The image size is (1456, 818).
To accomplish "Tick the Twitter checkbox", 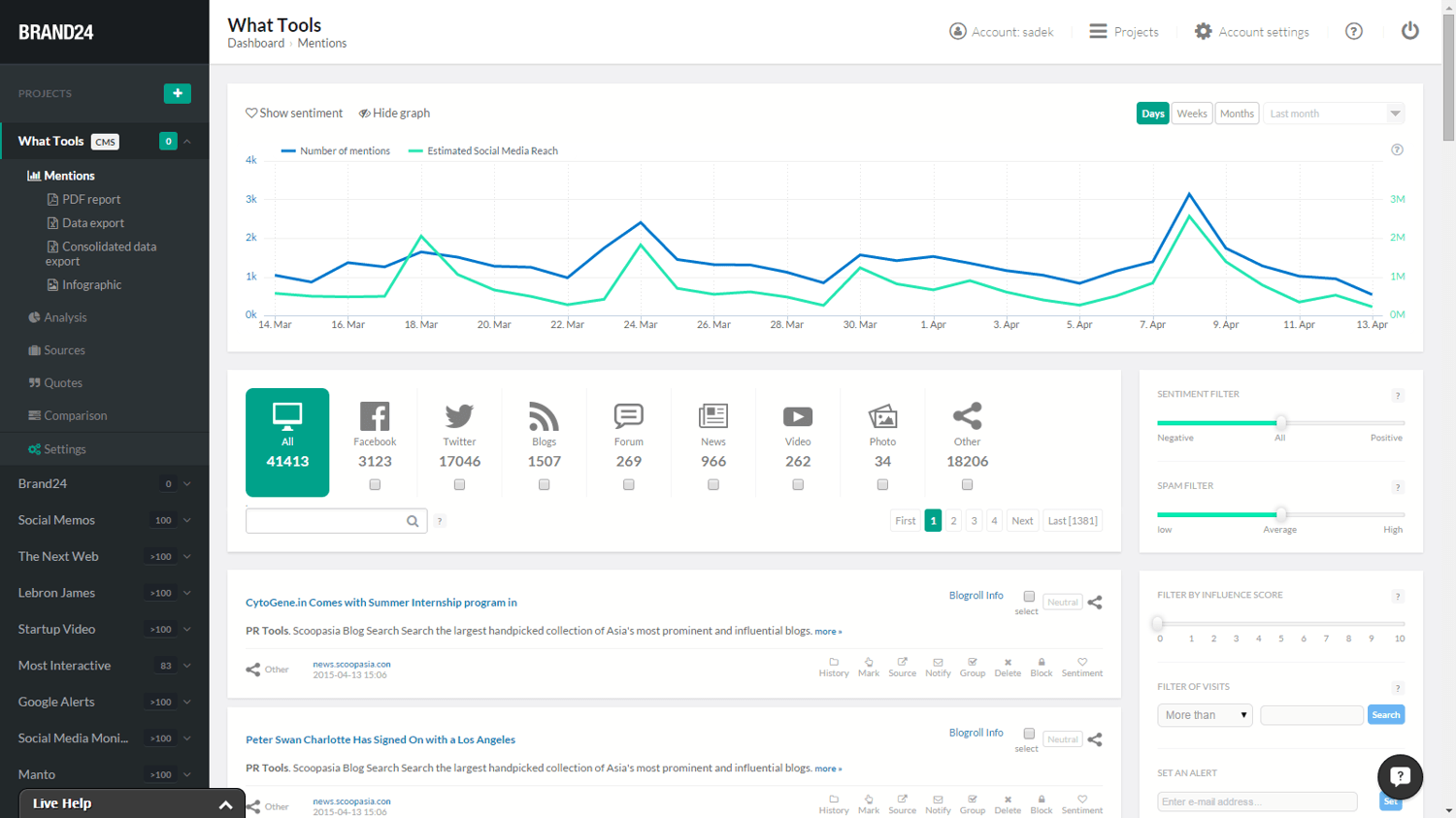I will pyautogui.click(x=459, y=484).
